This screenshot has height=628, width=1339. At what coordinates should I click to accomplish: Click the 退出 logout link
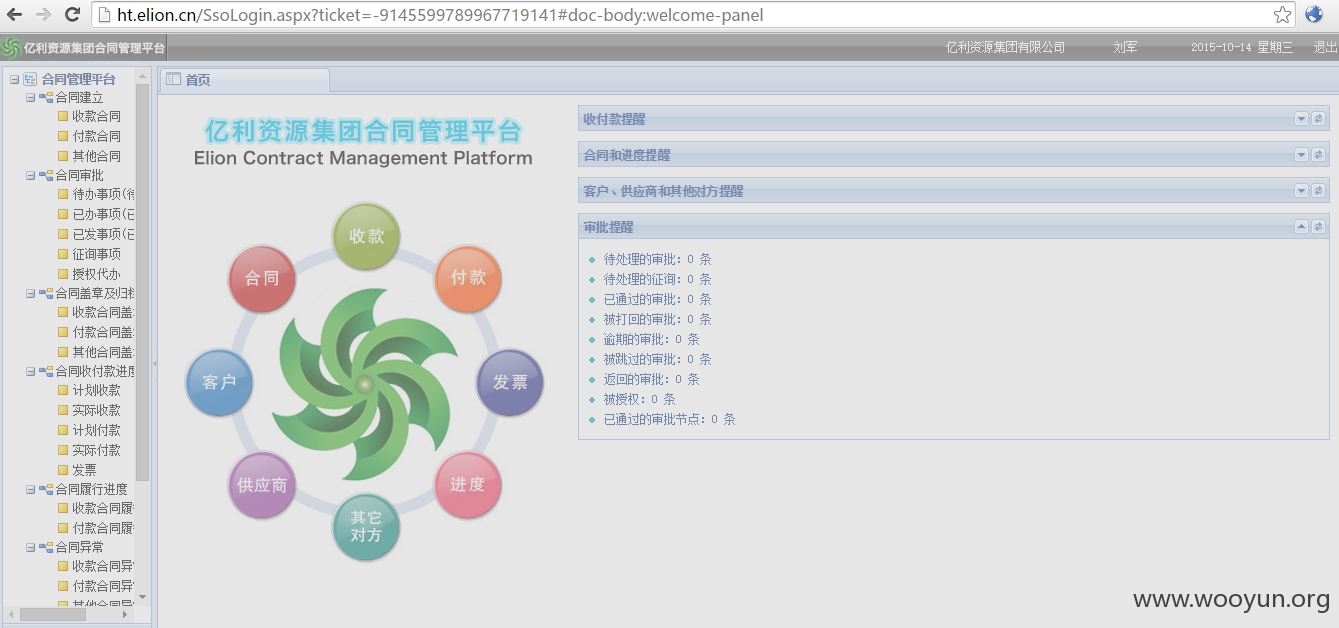click(1325, 47)
